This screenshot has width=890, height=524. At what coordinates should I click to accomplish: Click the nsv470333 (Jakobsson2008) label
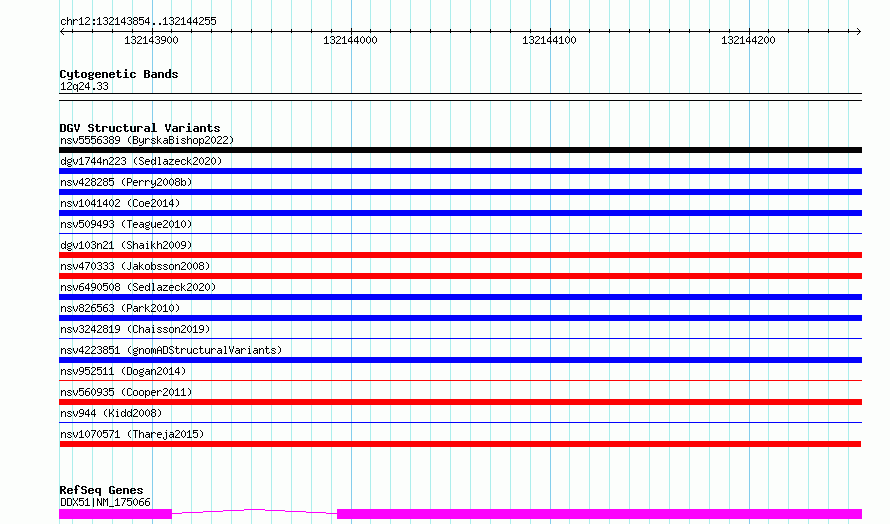point(135,266)
